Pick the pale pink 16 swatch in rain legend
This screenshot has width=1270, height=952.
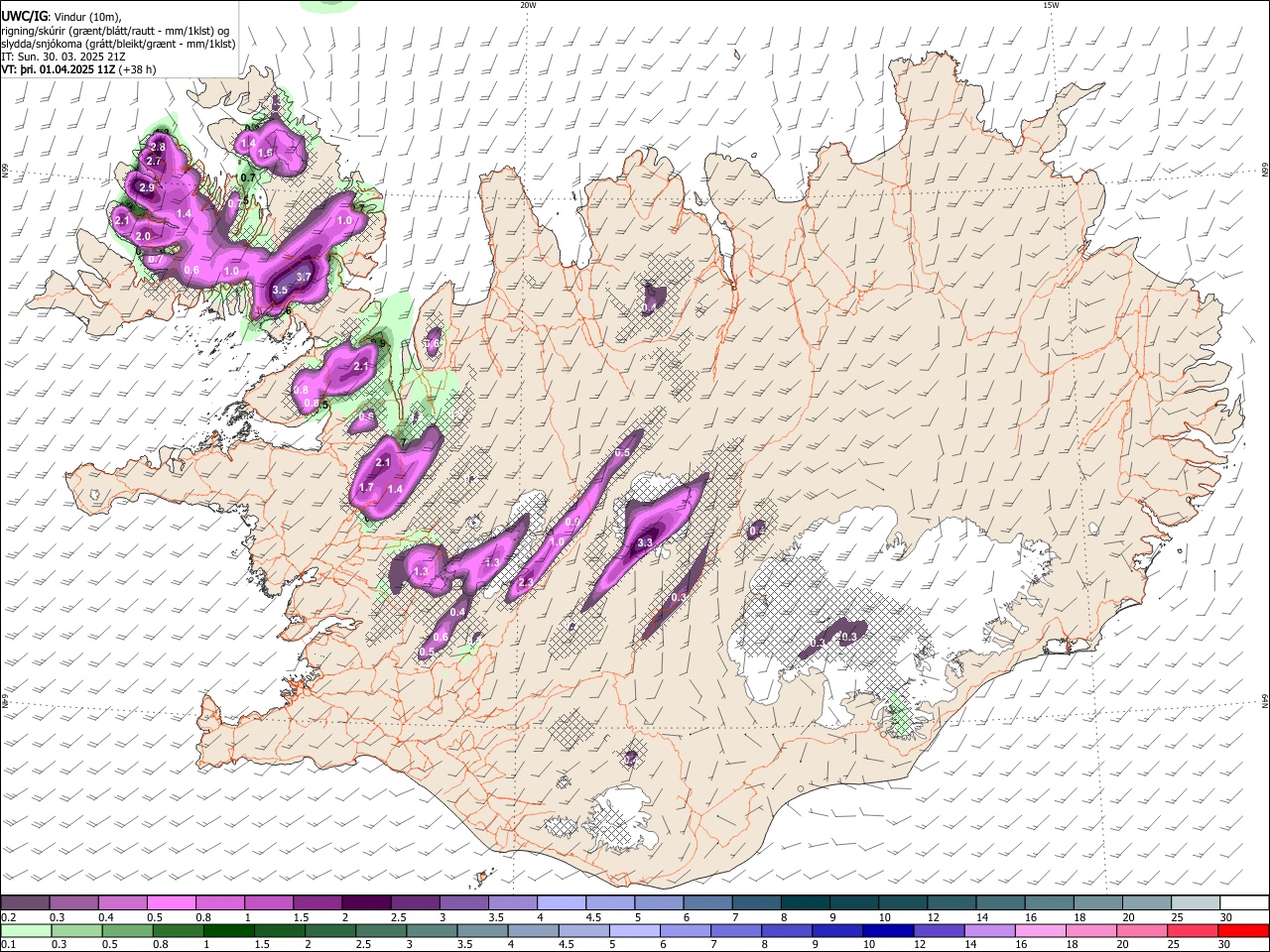click(x=1039, y=930)
